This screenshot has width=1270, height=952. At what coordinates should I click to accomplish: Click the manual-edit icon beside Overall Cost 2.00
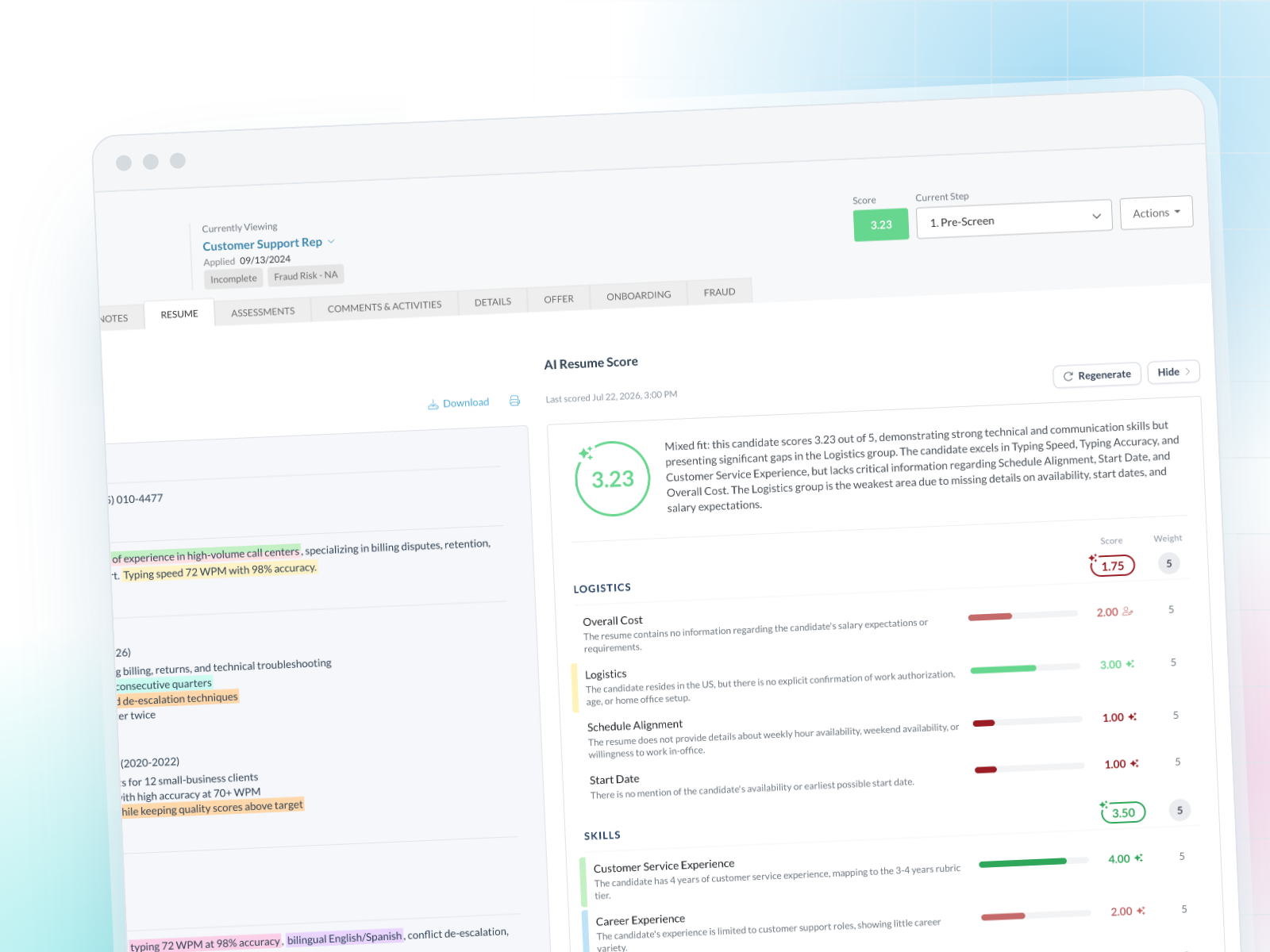1128,612
